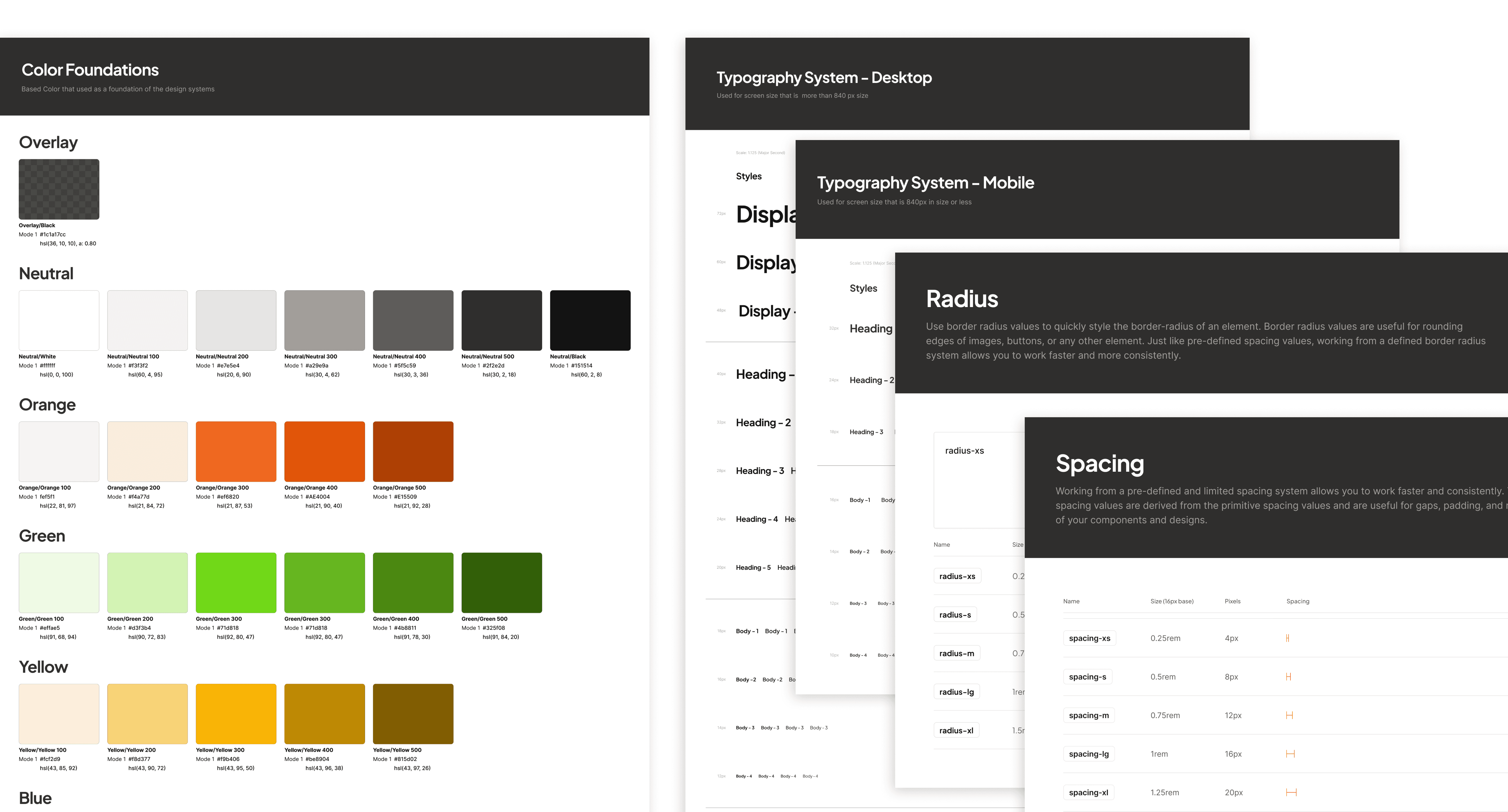Image resolution: width=1508 pixels, height=812 pixels.
Task: Click the Typography System – Desktop heading
Action: pyautogui.click(x=824, y=77)
